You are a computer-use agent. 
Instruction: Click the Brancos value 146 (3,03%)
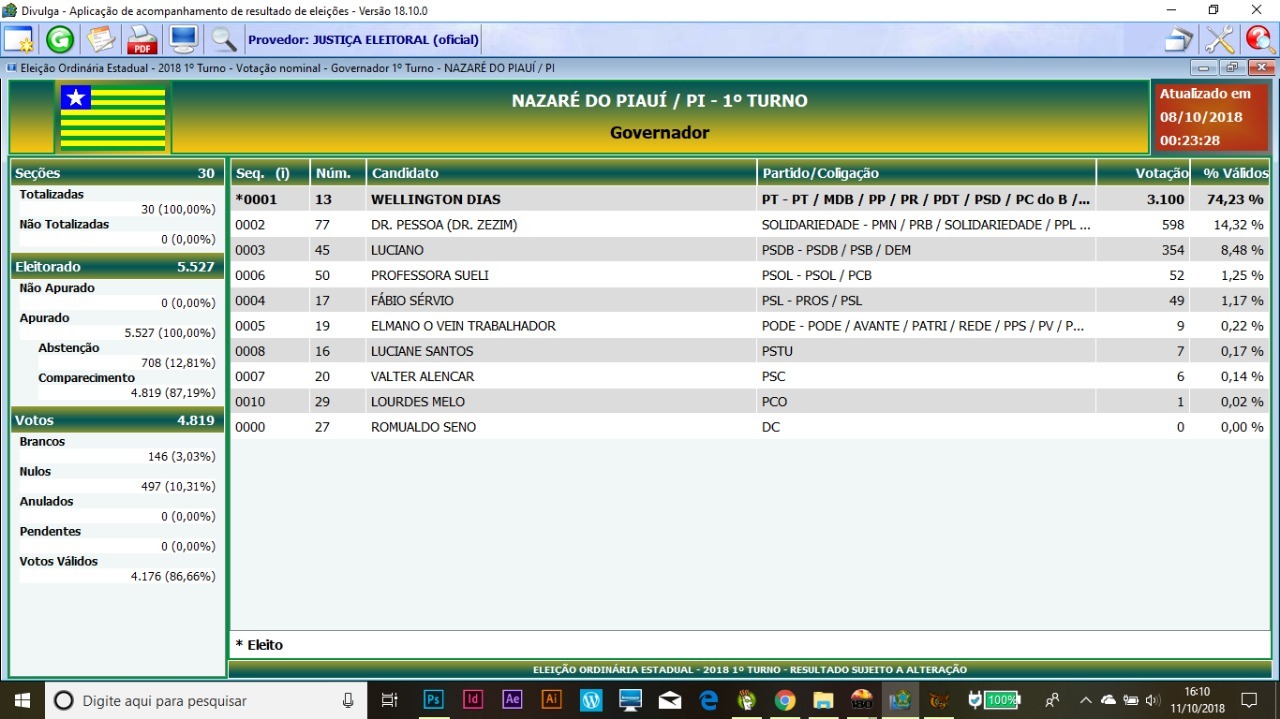pyautogui.click(x=181, y=456)
